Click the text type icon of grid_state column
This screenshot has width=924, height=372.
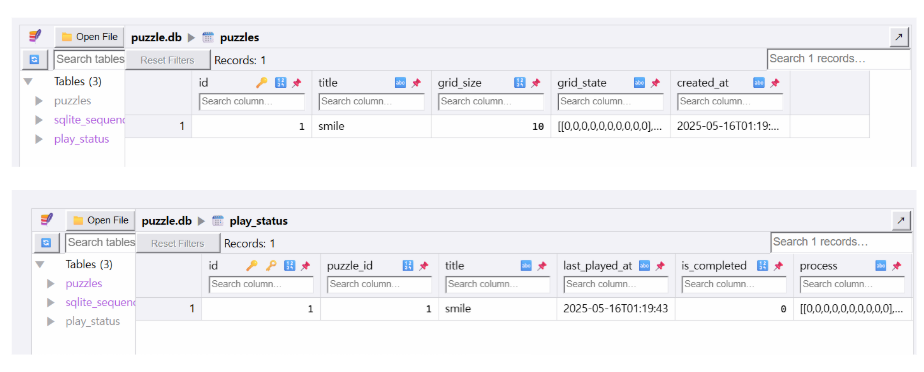639,83
